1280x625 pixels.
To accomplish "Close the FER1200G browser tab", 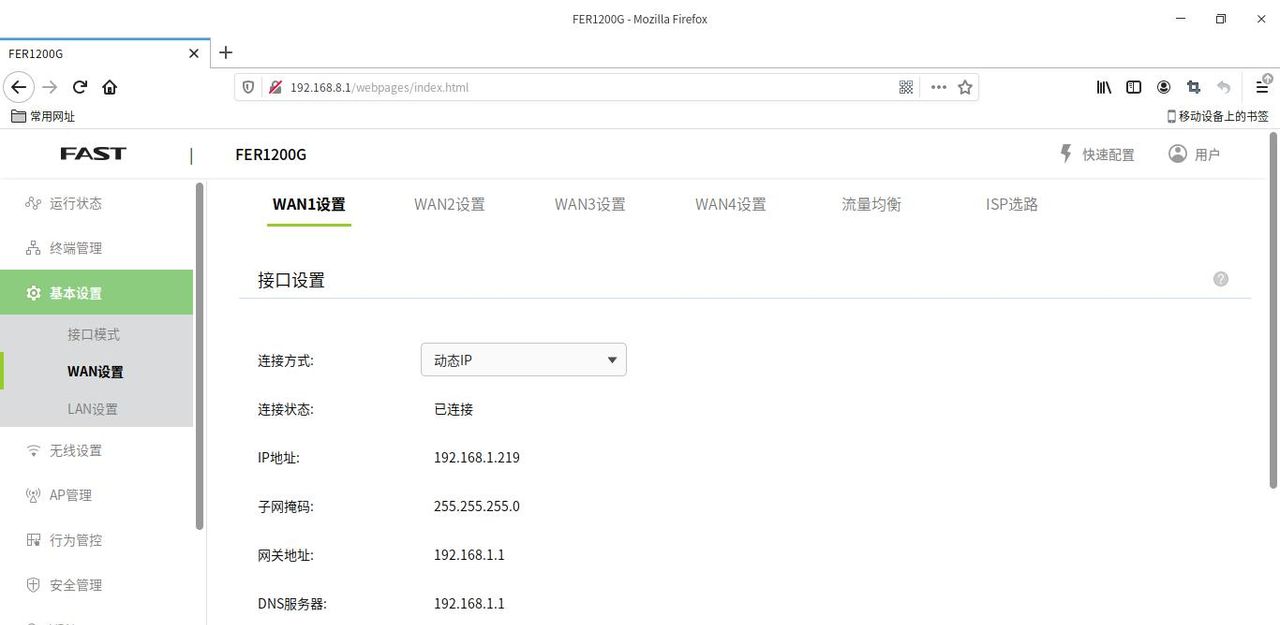I will [x=194, y=53].
